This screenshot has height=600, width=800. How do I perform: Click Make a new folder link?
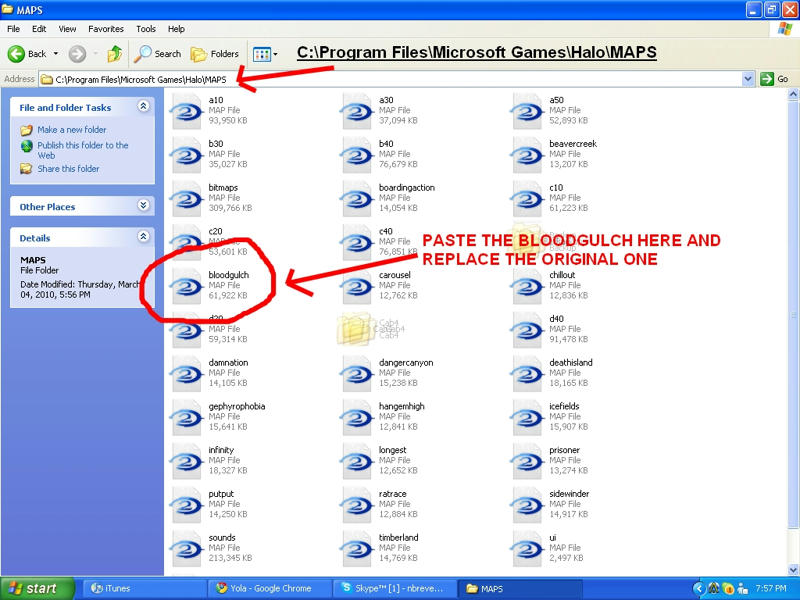coord(71,130)
